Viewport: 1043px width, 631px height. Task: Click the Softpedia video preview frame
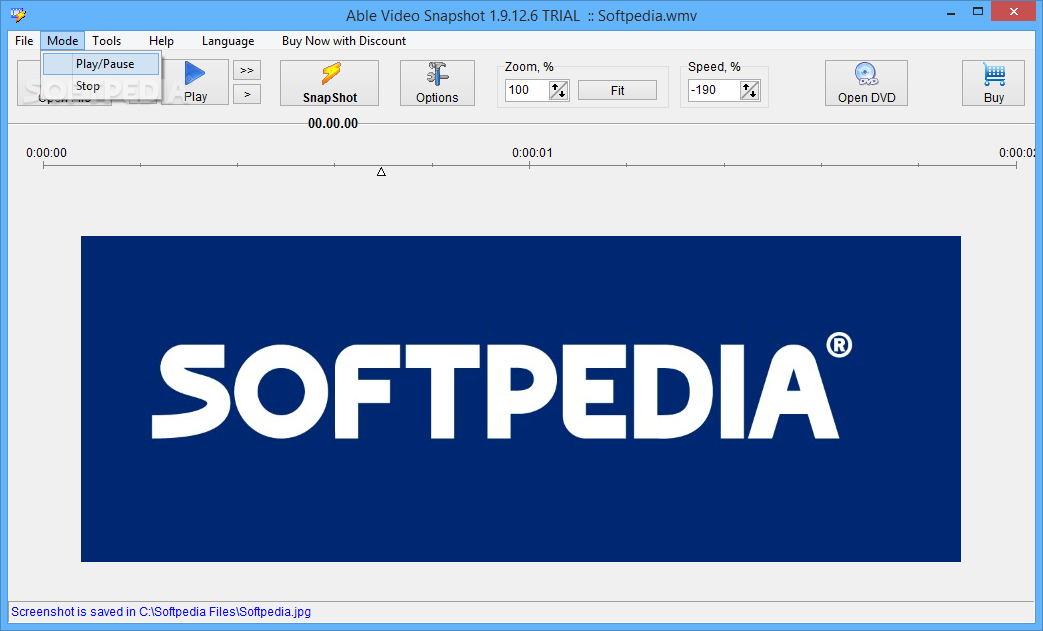[x=521, y=399]
